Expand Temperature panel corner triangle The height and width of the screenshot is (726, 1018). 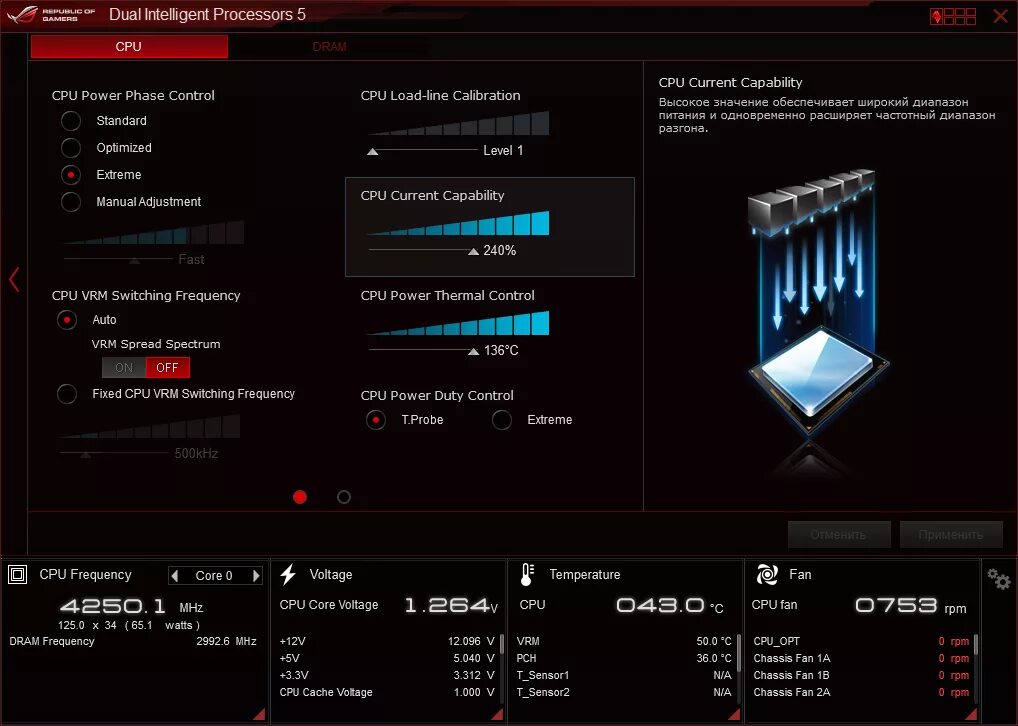734,714
